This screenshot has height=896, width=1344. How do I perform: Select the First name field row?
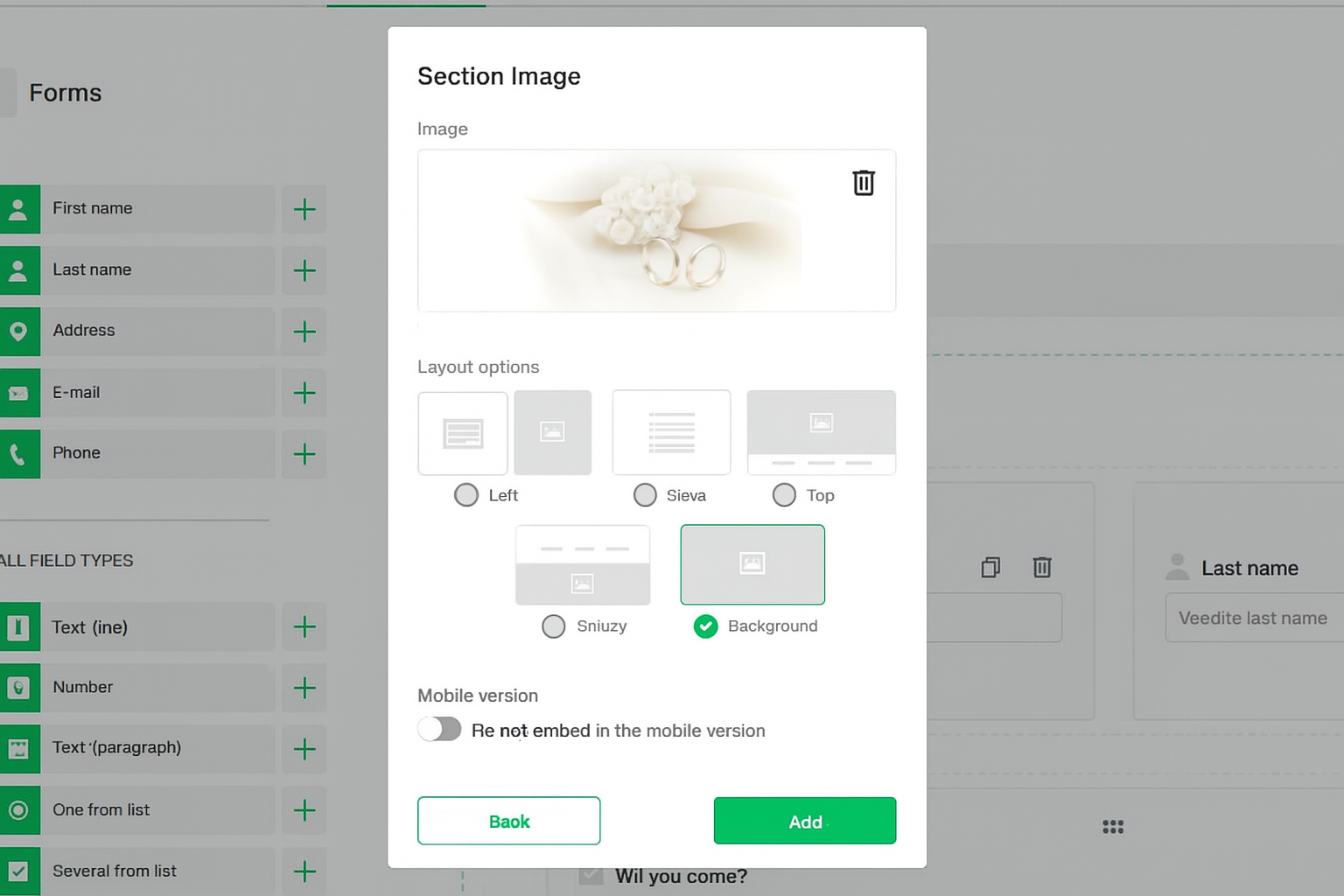coord(137,209)
